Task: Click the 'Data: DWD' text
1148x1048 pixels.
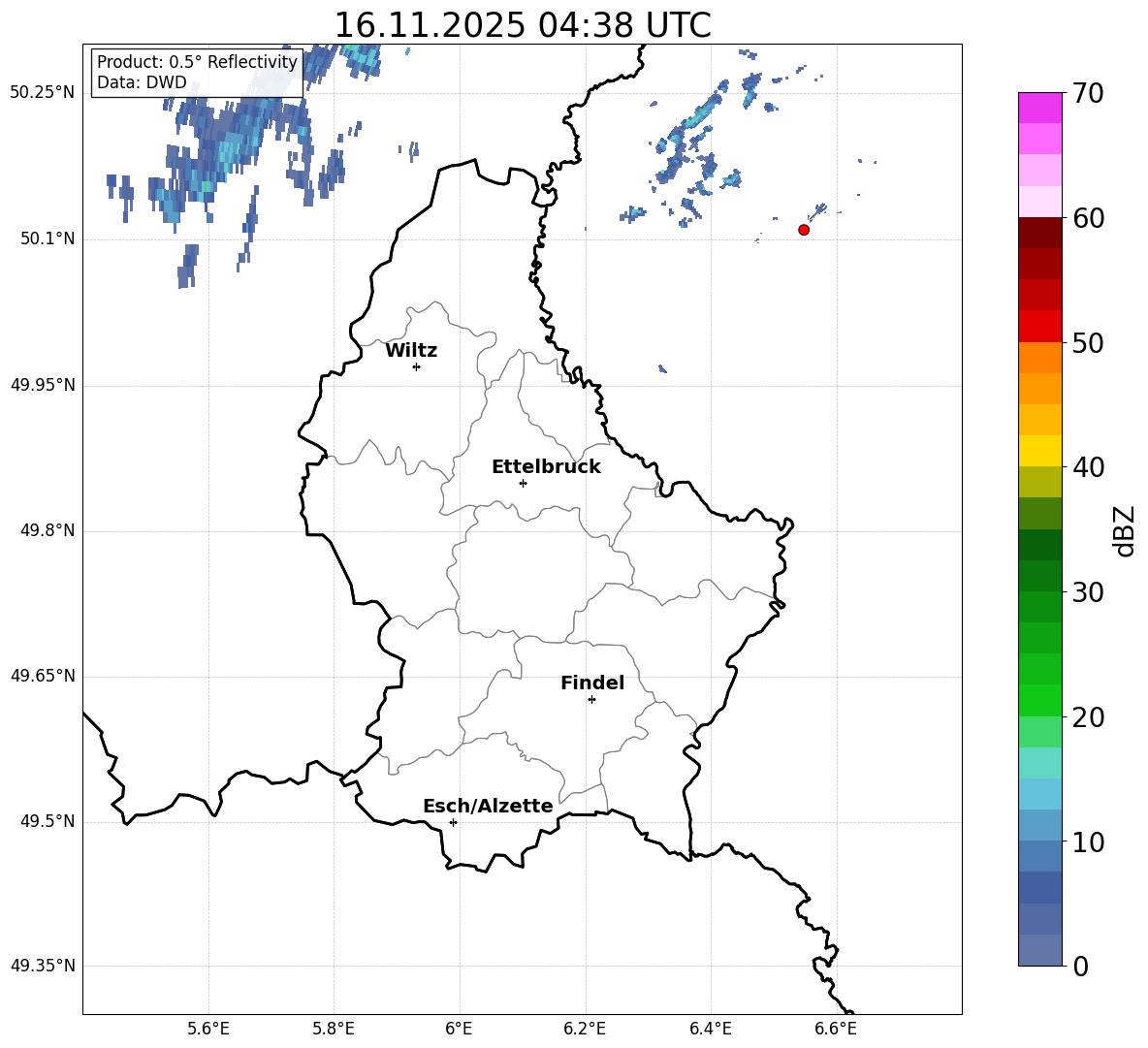Action: (x=142, y=82)
